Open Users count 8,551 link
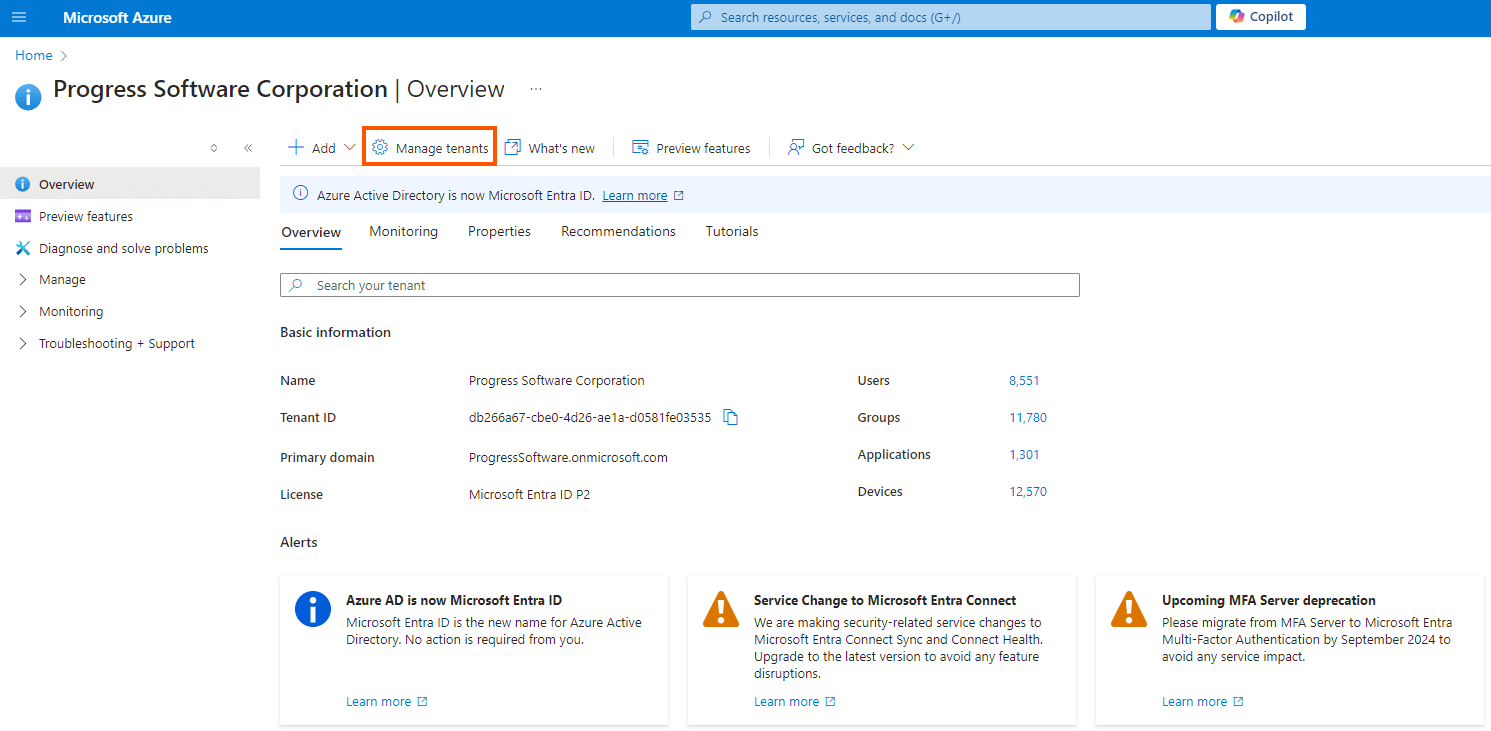This screenshot has height=731, width=1491. [x=1024, y=381]
